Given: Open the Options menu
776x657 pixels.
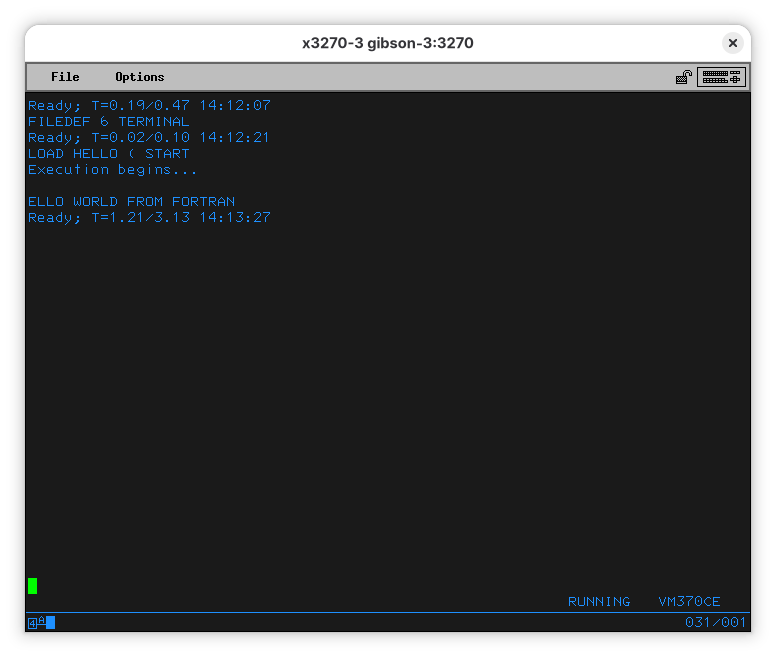Looking at the screenshot, I should click(139, 77).
